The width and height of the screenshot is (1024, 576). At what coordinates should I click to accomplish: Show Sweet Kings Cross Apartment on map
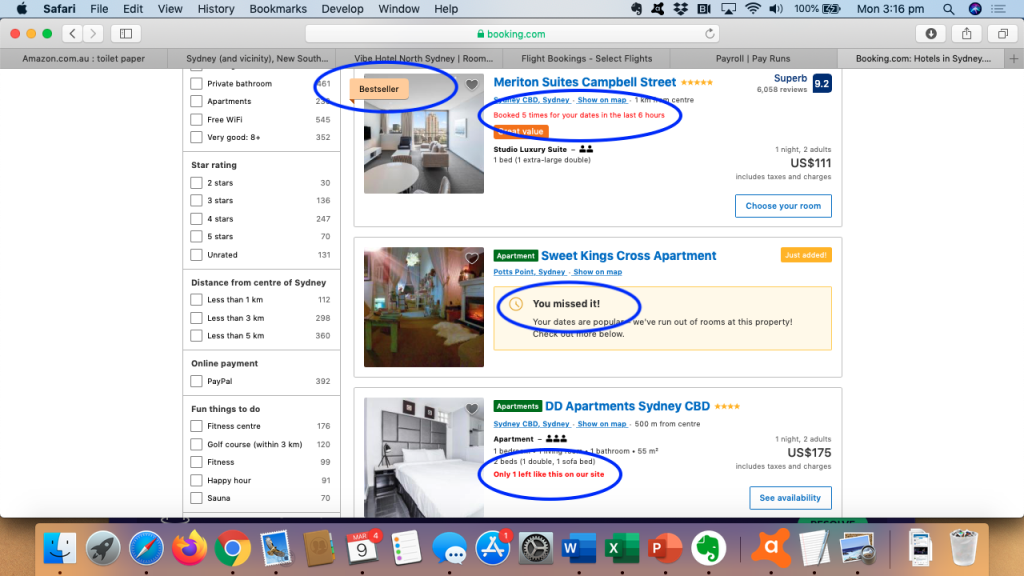click(598, 272)
